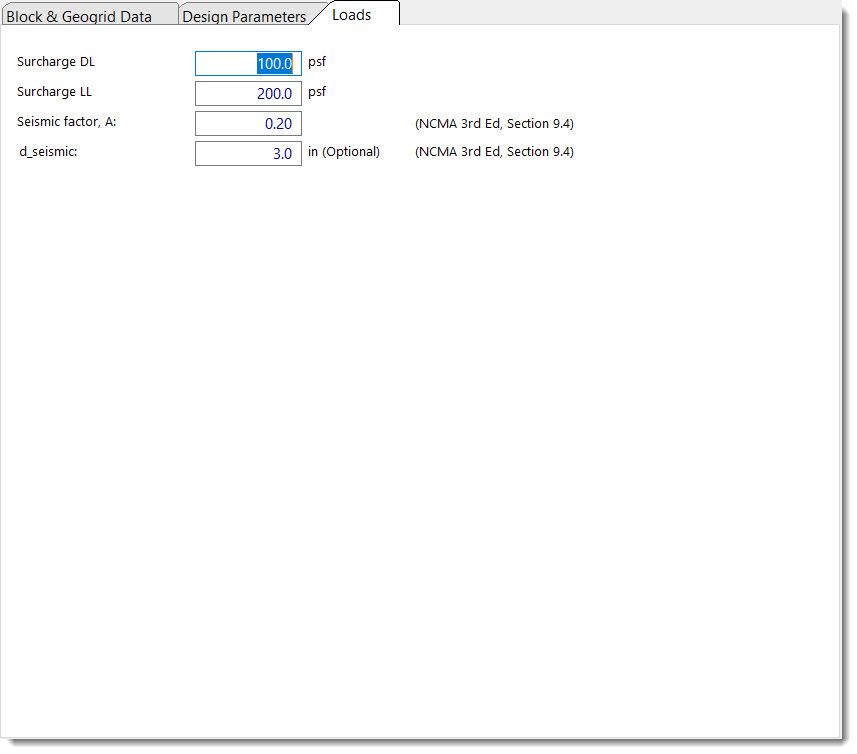Switch to the Block & Geogrid Data tab
The height and width of the screenshot is (754, 857).
[80, 17]
